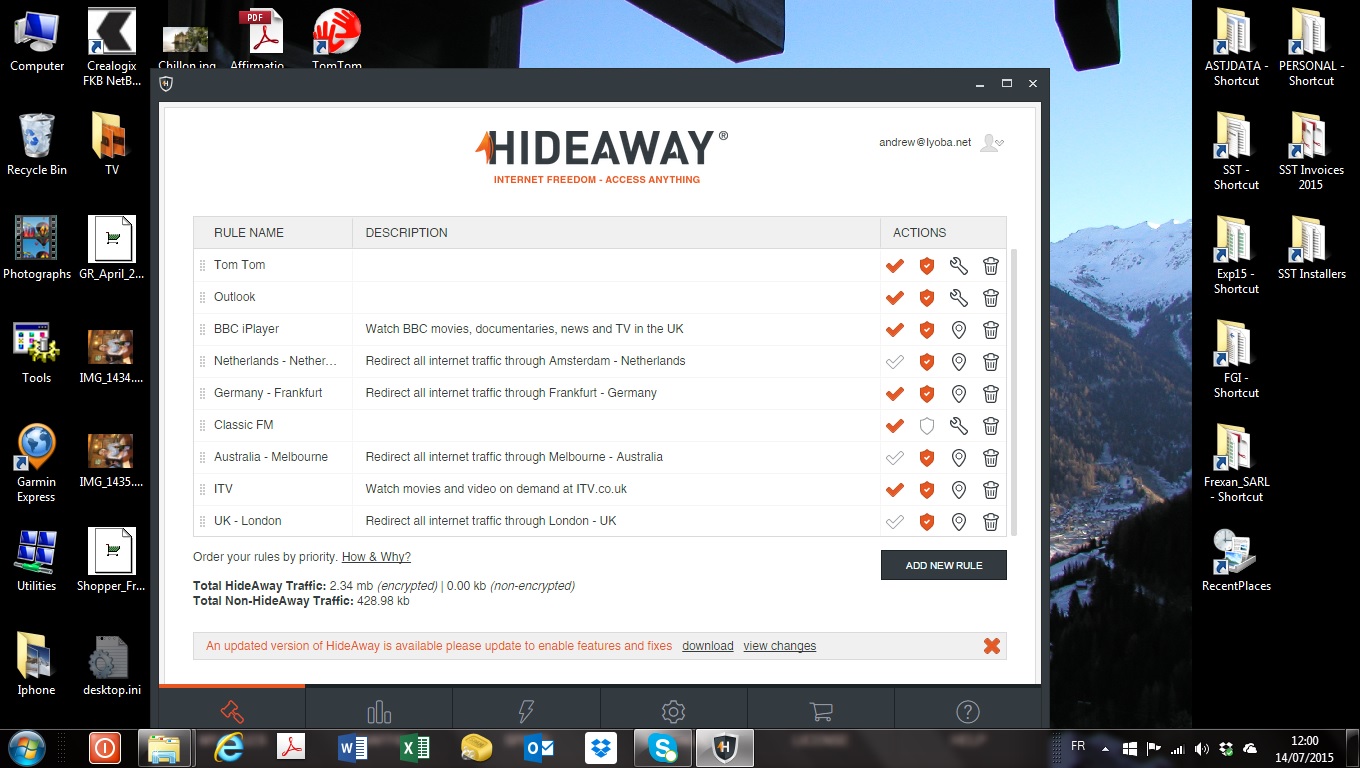This screenshot has width=1360, height=768.
Task: Open the Windows Start menu
Action: click(28, 747)
